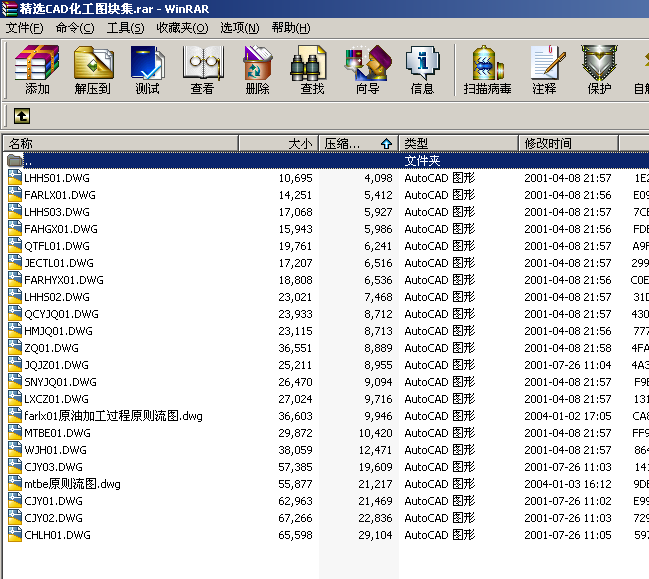Screen dimensions: 649x579
Task: Click packed size value 12,471
Action: pyautogui.click(x=375, y=450)
